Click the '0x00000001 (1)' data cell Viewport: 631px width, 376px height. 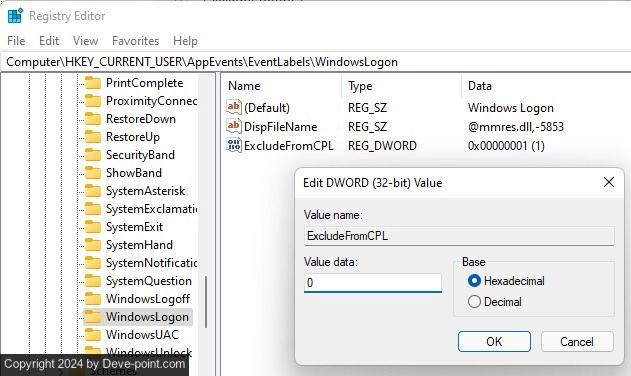(x=506, y=145)
